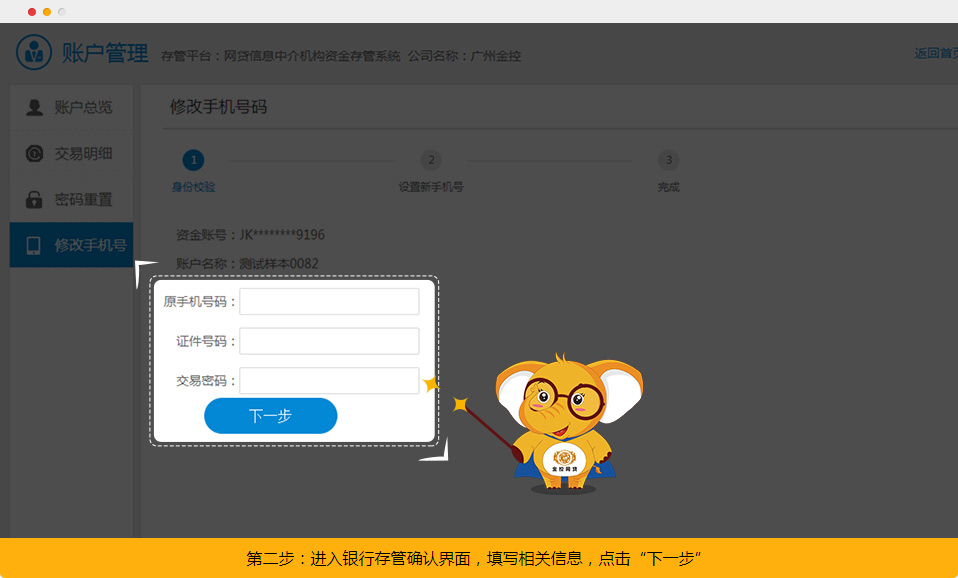Open 交易明细 menu item
The height and width of the screenshot is (578, 958).
pyautogui.click(x=83, y=153)
